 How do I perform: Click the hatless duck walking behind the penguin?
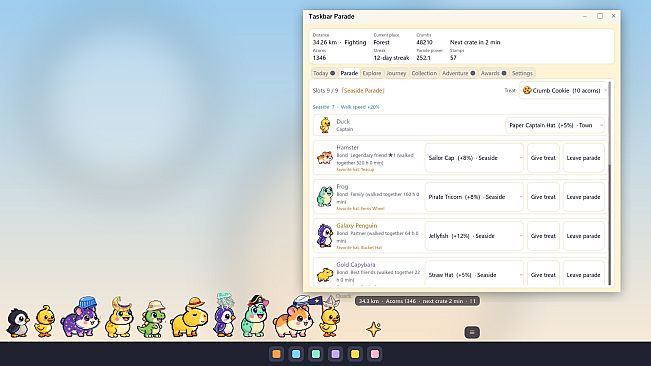point(44,321)
